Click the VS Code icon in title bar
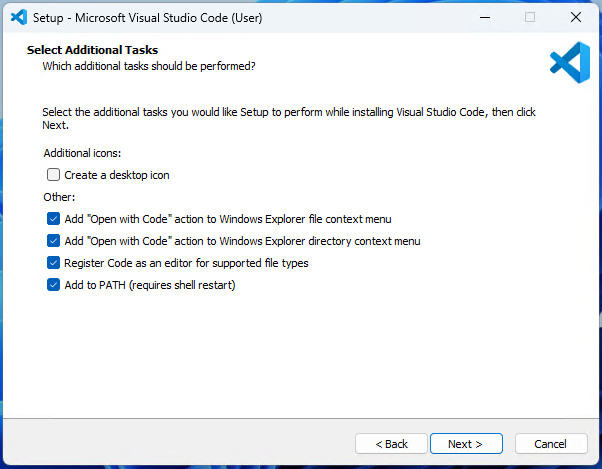602x469 pixels. (19, 17)
